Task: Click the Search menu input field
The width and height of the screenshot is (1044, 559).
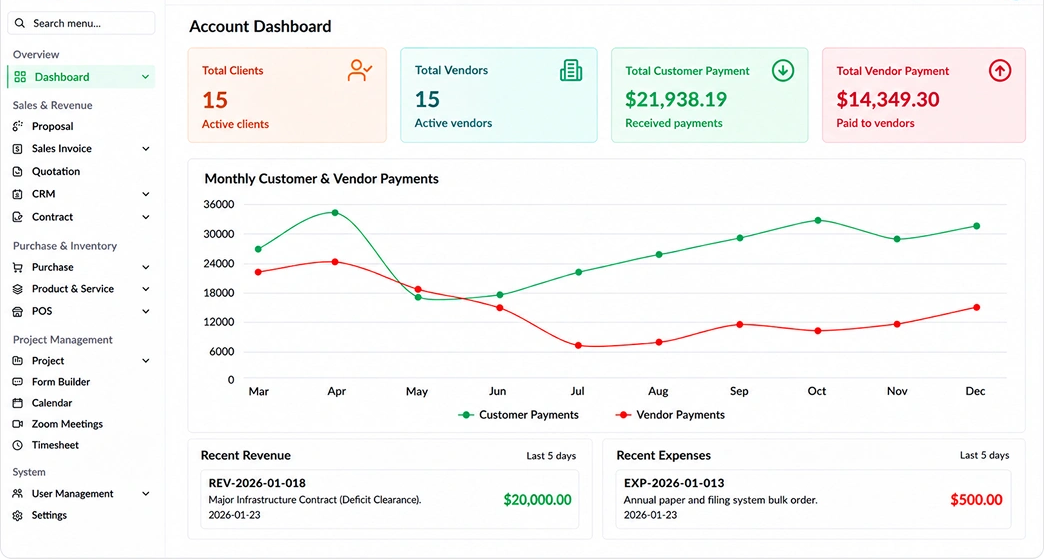Action: click(81, 23)
